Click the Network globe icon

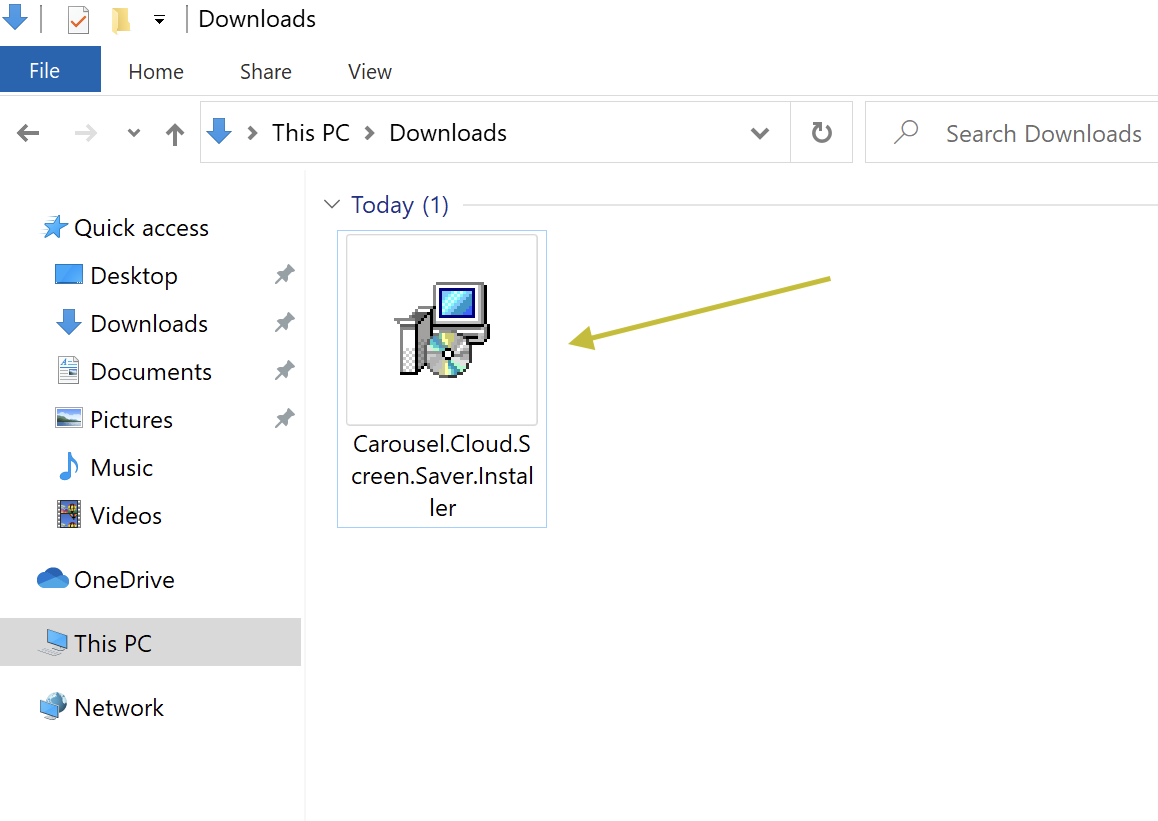(53, 707)
